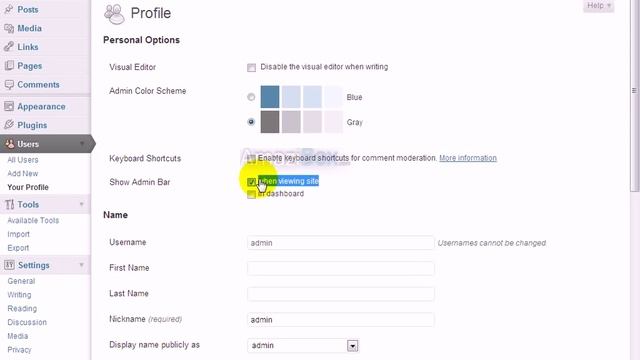Collapse the Users menu arrow
This screenshot has height=360, width=640.
pyautogui.click(x=82, y=144)
